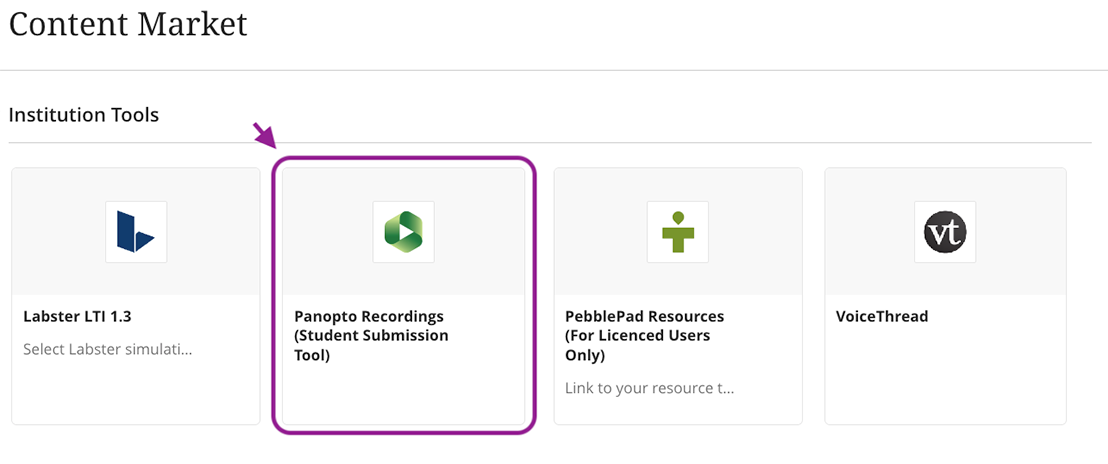The width and height of the screenshot is (1108, 464).
Task: Click the VoiceThread vt logo icon
Action: click(x=945, y=232)
